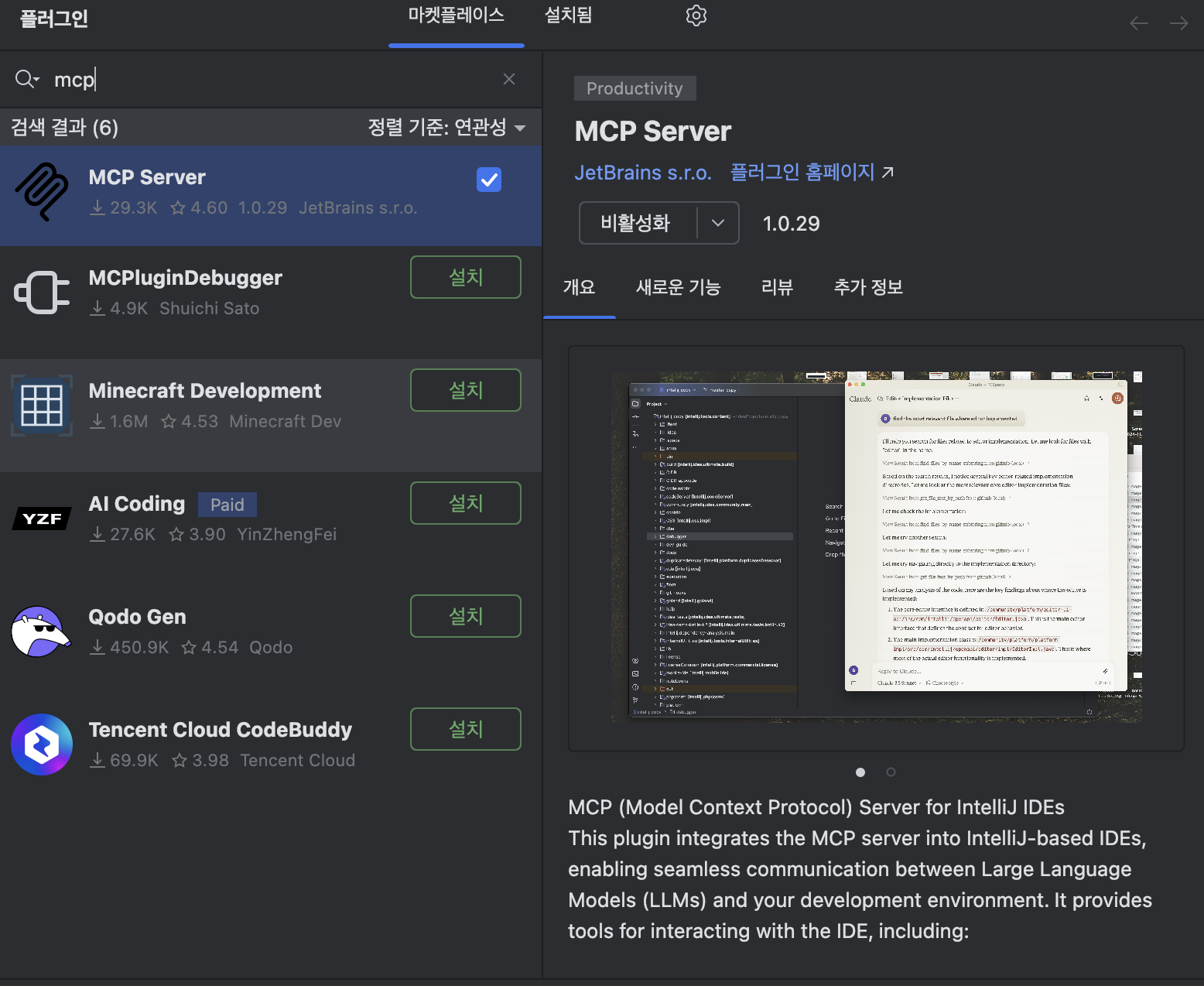Uncheck the MCP Server enabled checkbox
Screen dimensions: 1204x986
point(488,180)
